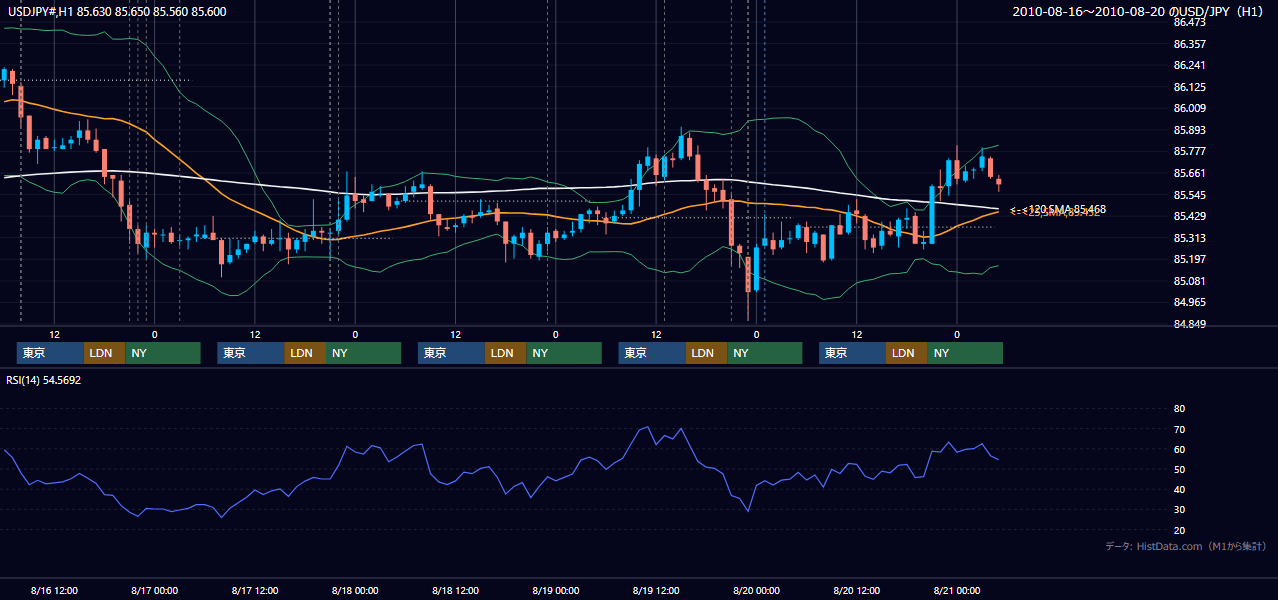
Task: Select the 85.777 price axis label
Action: point(1190,151)
